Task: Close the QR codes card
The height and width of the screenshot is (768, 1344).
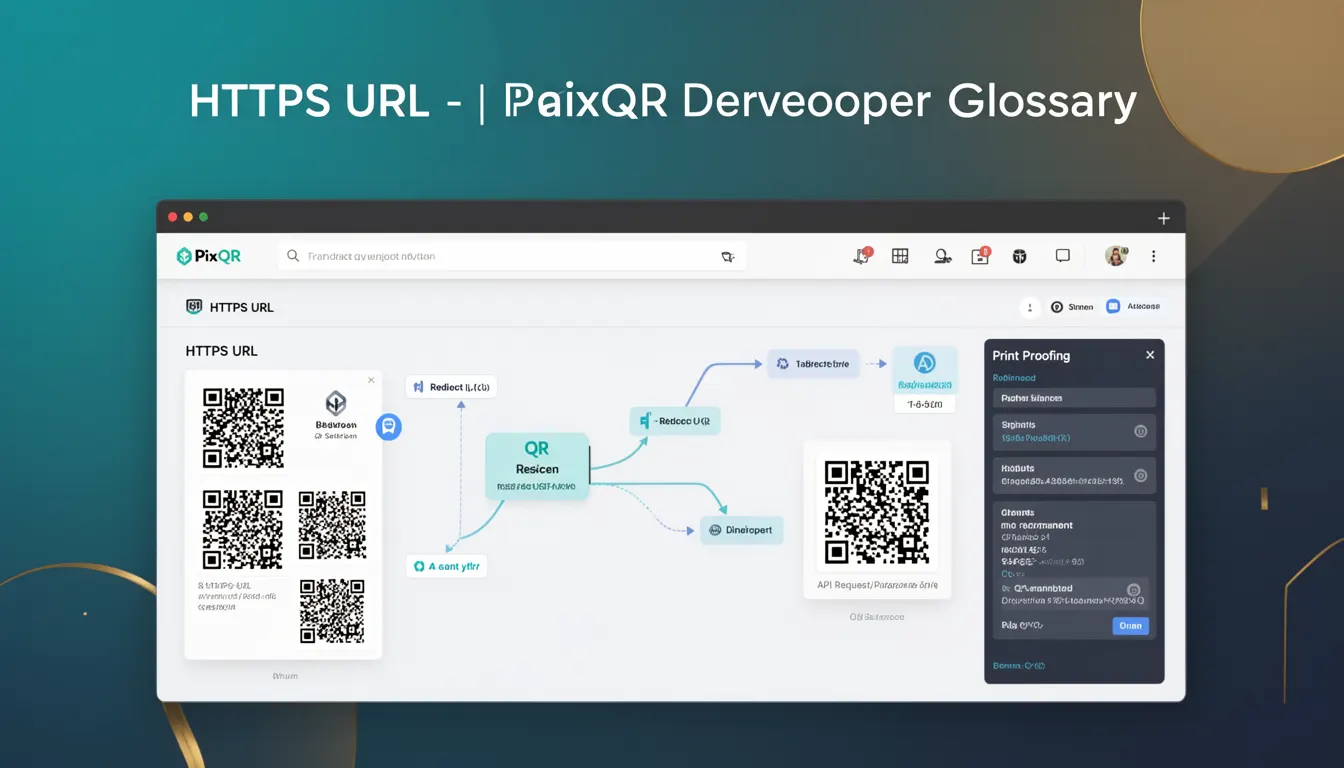Action: coord(371,380)
